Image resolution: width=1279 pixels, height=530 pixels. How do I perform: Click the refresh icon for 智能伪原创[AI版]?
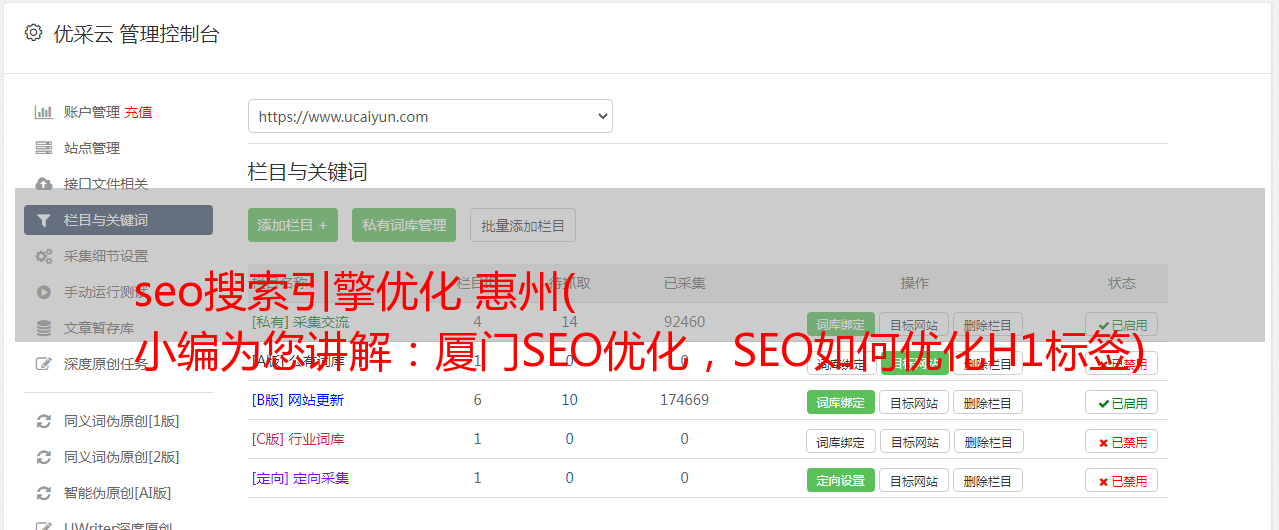click(x=43, y=493)
